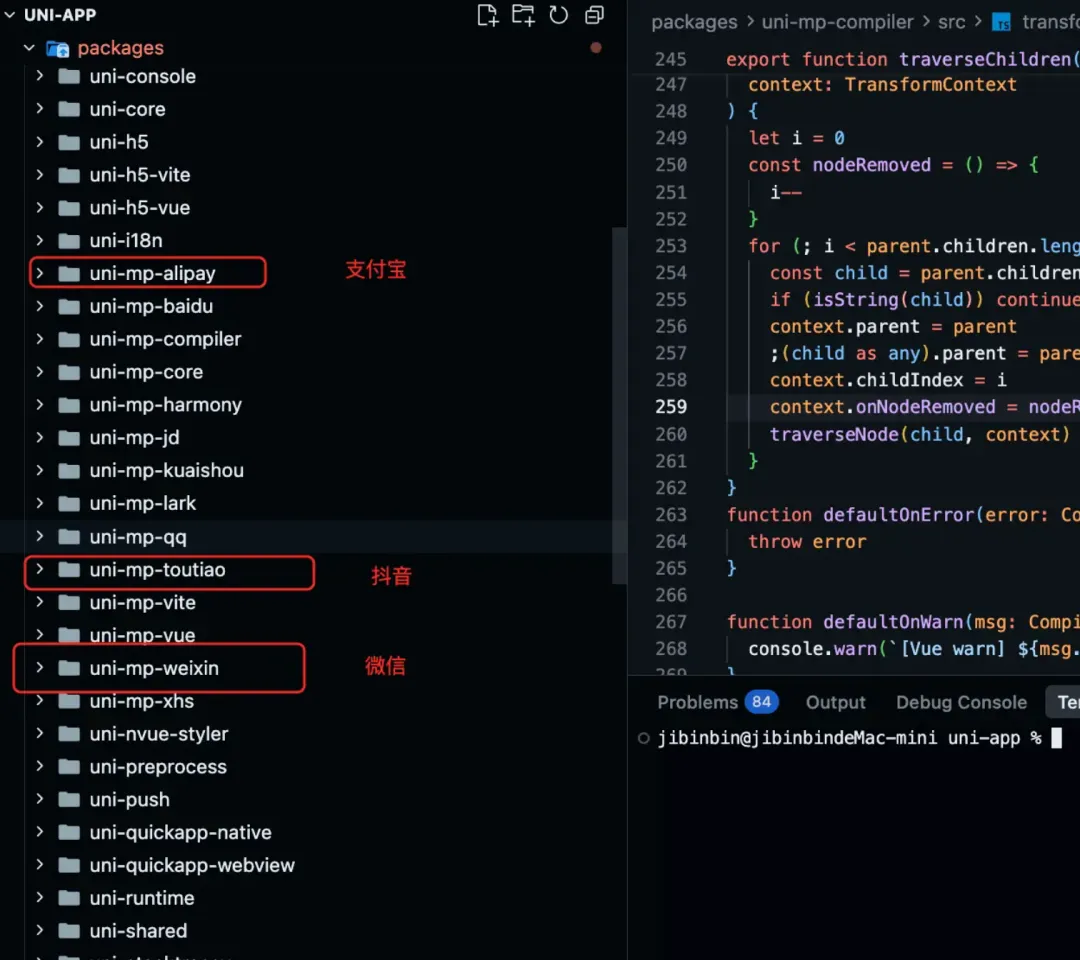
Task: Click the uni-mp-qq folder icon
Action: 69,536
